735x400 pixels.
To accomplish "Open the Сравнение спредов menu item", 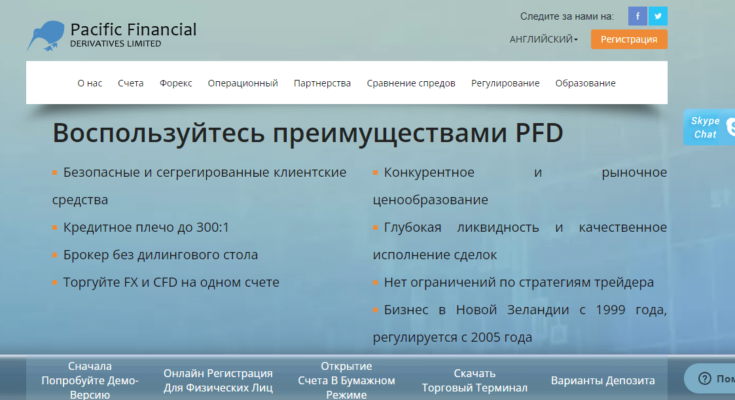I will pyautogui.click(x=411, y=83).
